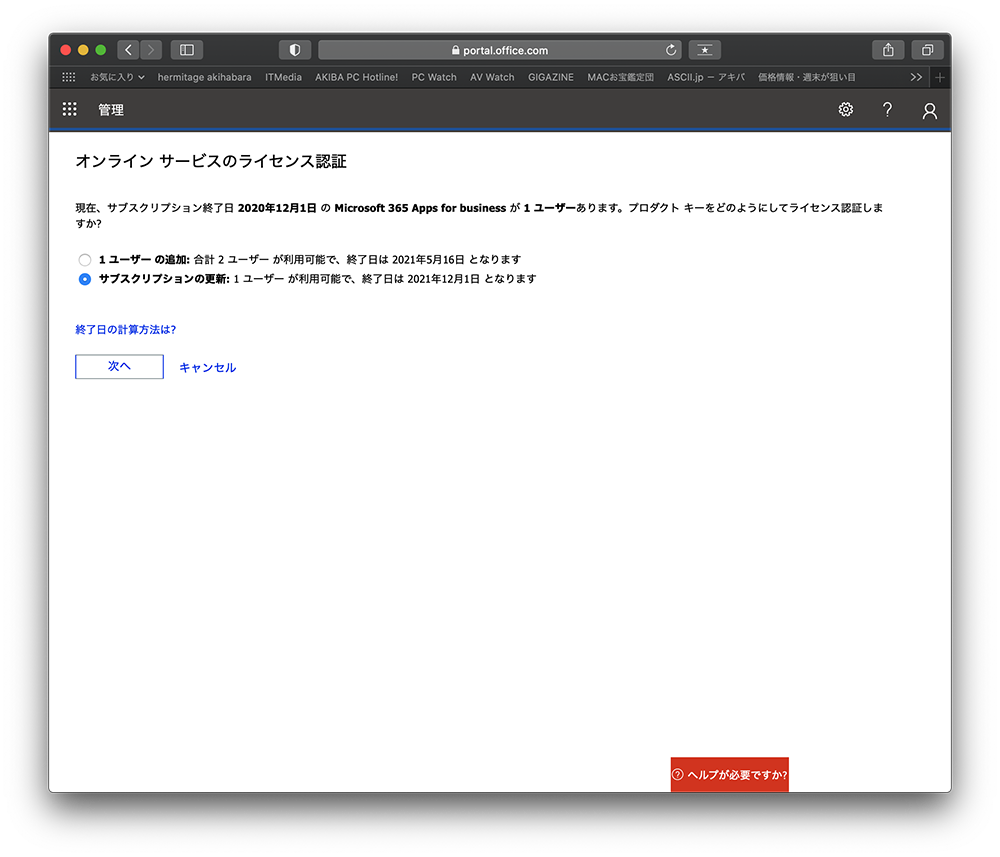This screenshot has height=857, width=1000.
Task: Click the lock icon in address bar
Action: point(455,50)
